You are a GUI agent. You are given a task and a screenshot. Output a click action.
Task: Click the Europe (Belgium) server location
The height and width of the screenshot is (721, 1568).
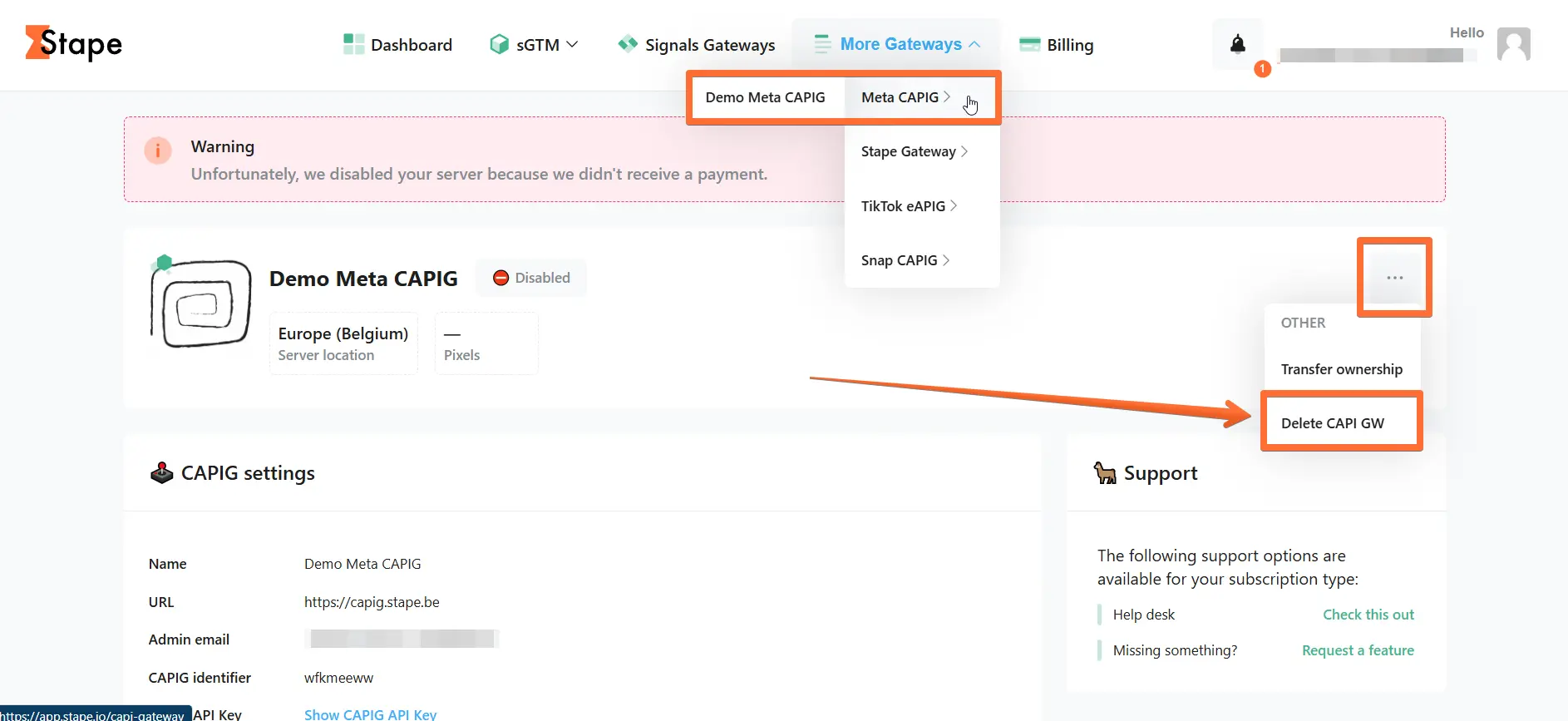coord(343,343)
